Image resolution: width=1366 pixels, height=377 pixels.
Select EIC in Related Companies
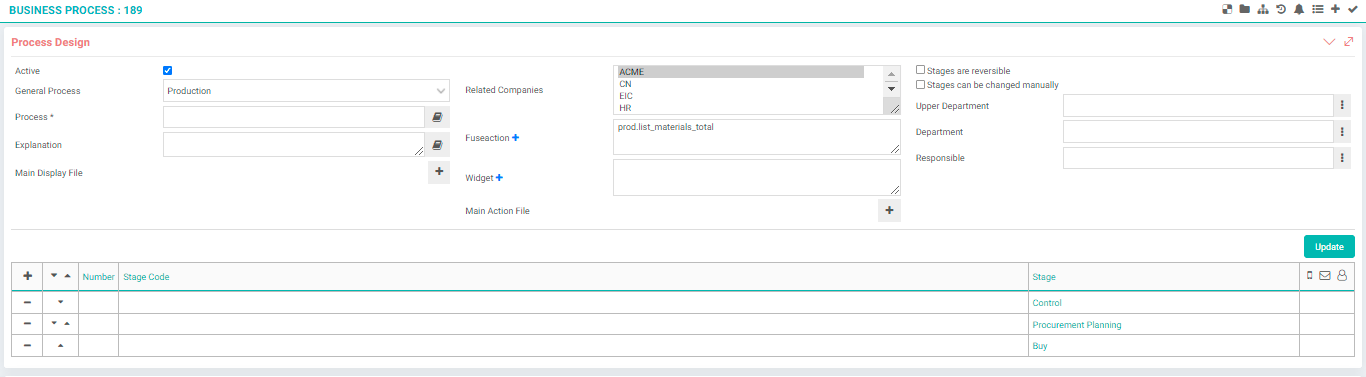tap(740, 96)
